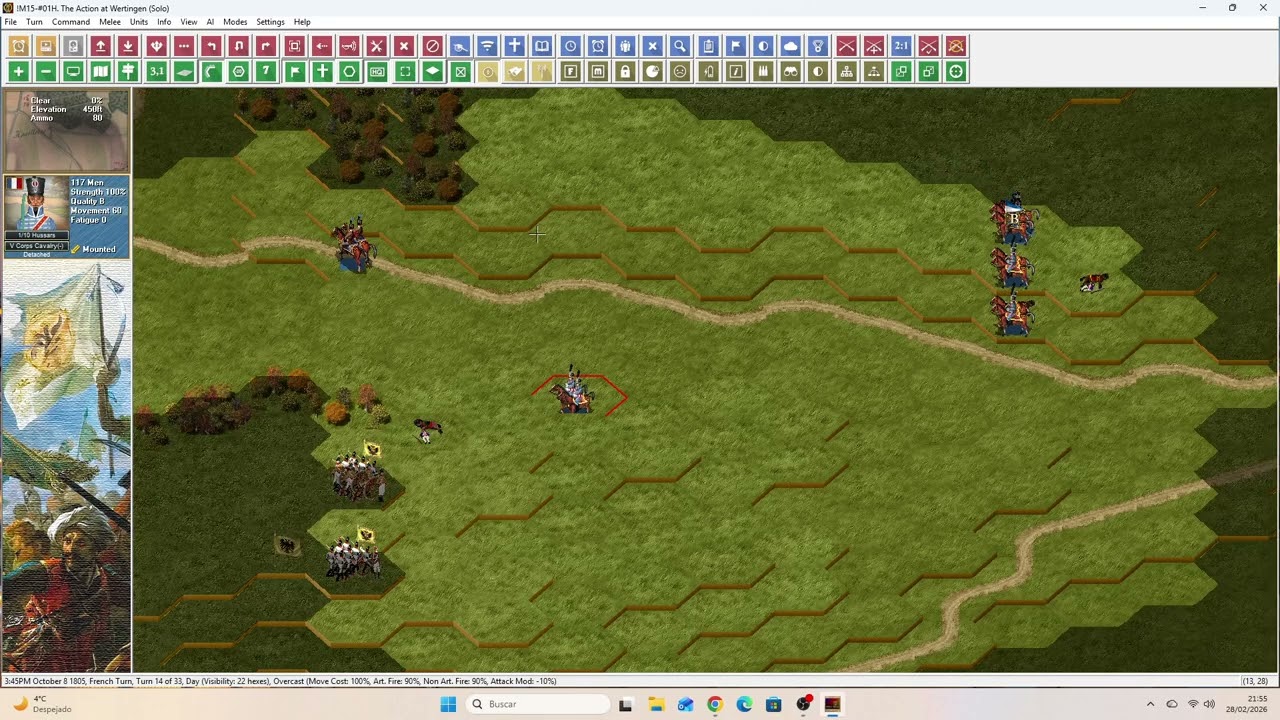
Task: Open the File menu
Action: pyautogui.click(x=10, y=22)
